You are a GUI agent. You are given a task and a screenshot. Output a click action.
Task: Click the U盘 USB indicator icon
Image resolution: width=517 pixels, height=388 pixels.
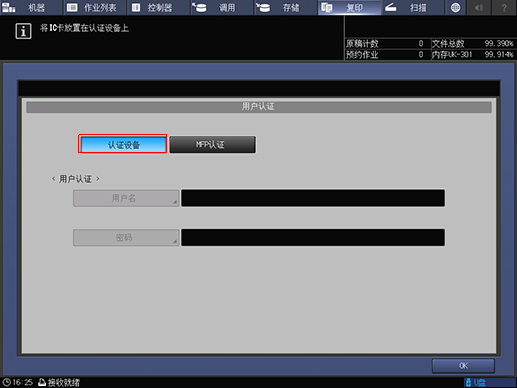coord(468,382)
